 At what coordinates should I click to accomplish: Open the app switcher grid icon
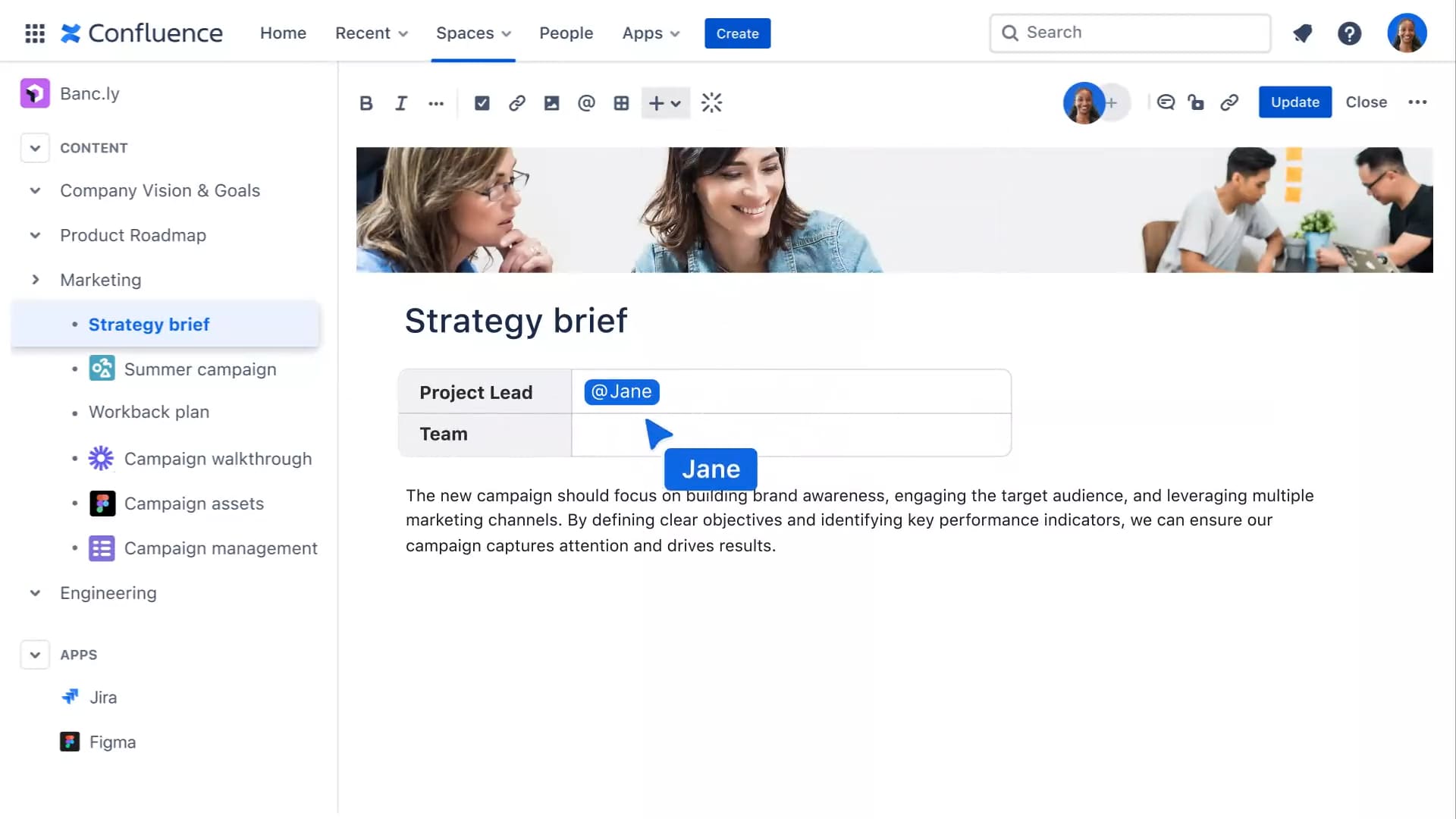point(35,33)
